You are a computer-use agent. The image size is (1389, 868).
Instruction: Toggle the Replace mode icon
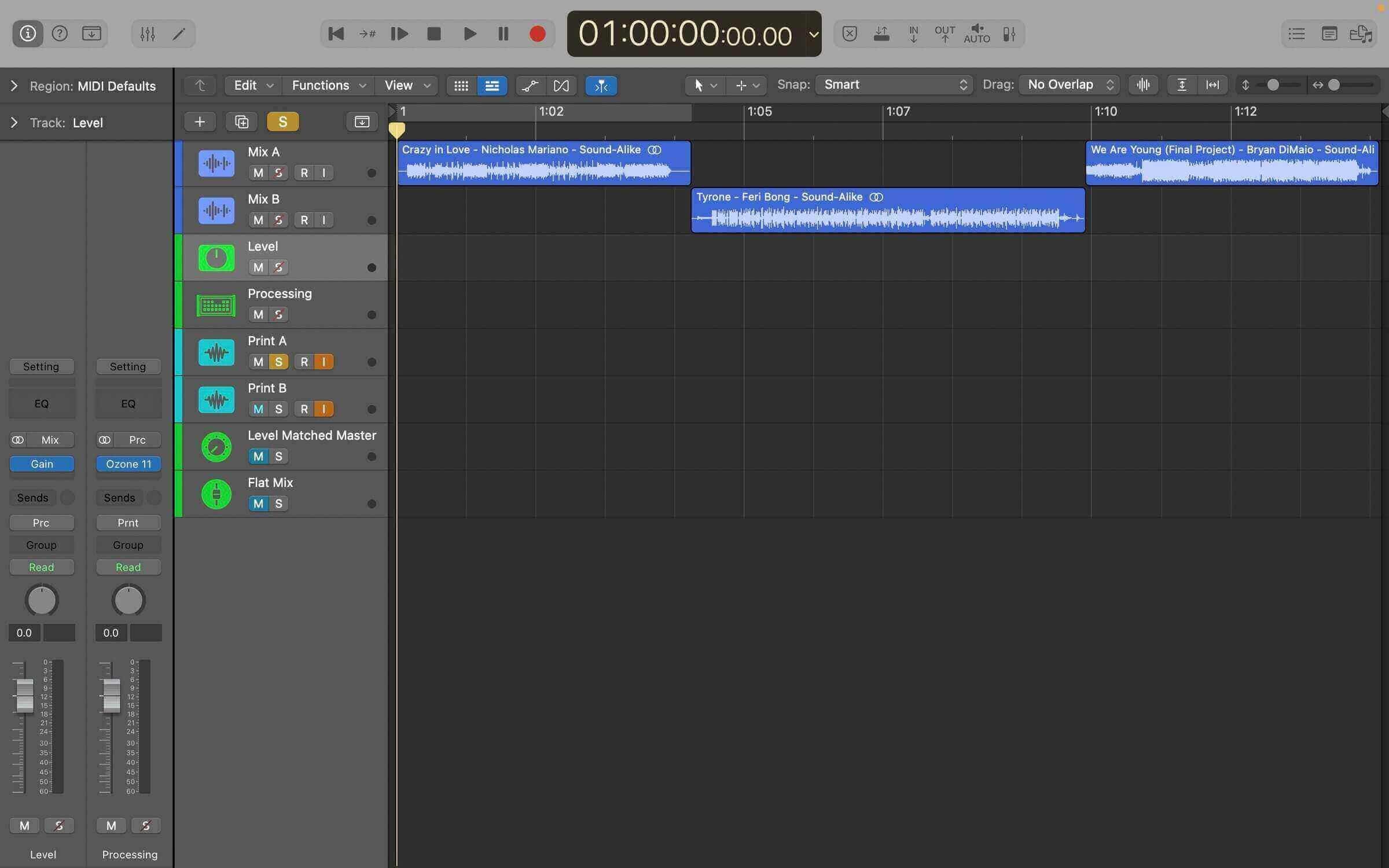(850, 34)
